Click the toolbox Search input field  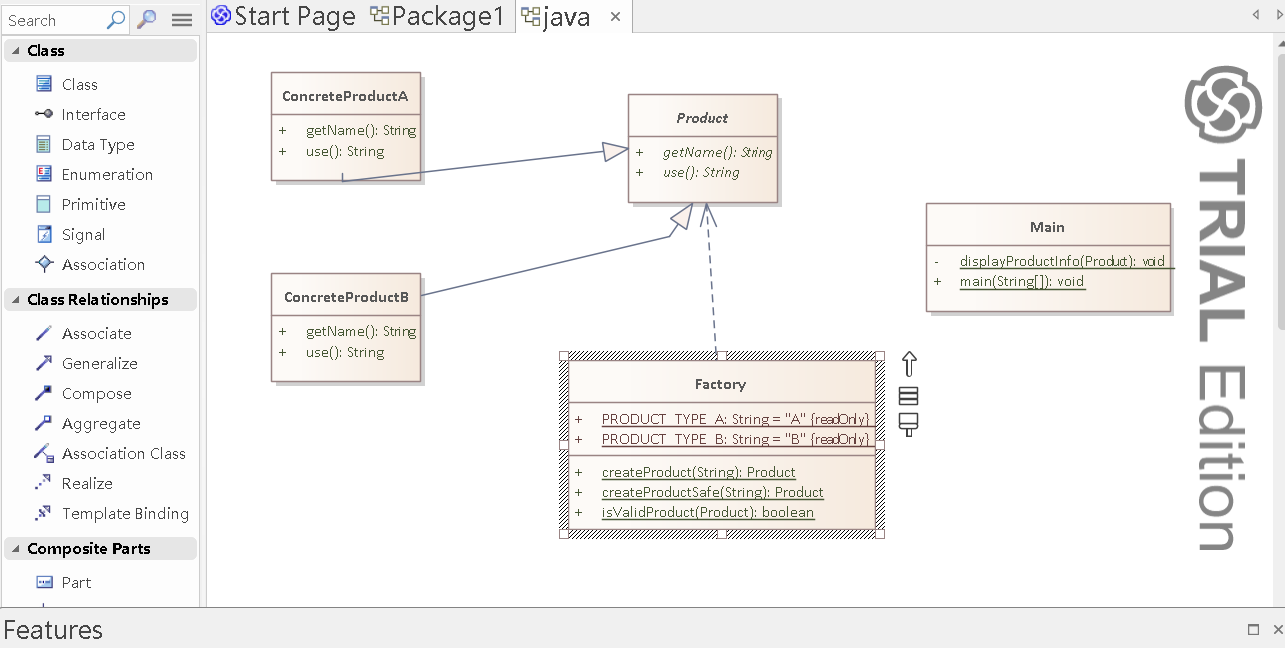(55, 20)
